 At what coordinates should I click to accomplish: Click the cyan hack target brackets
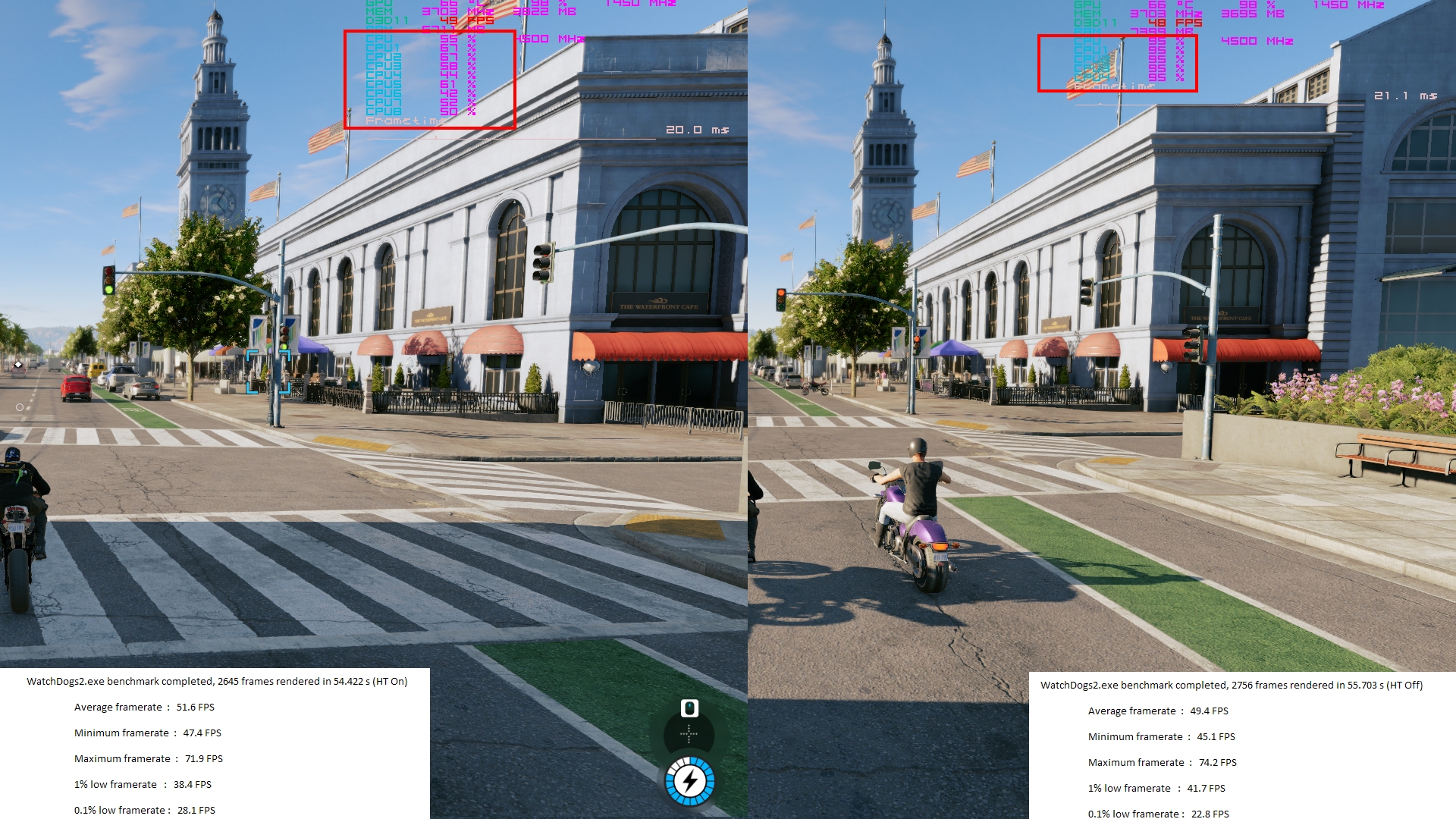coord(268,372)
